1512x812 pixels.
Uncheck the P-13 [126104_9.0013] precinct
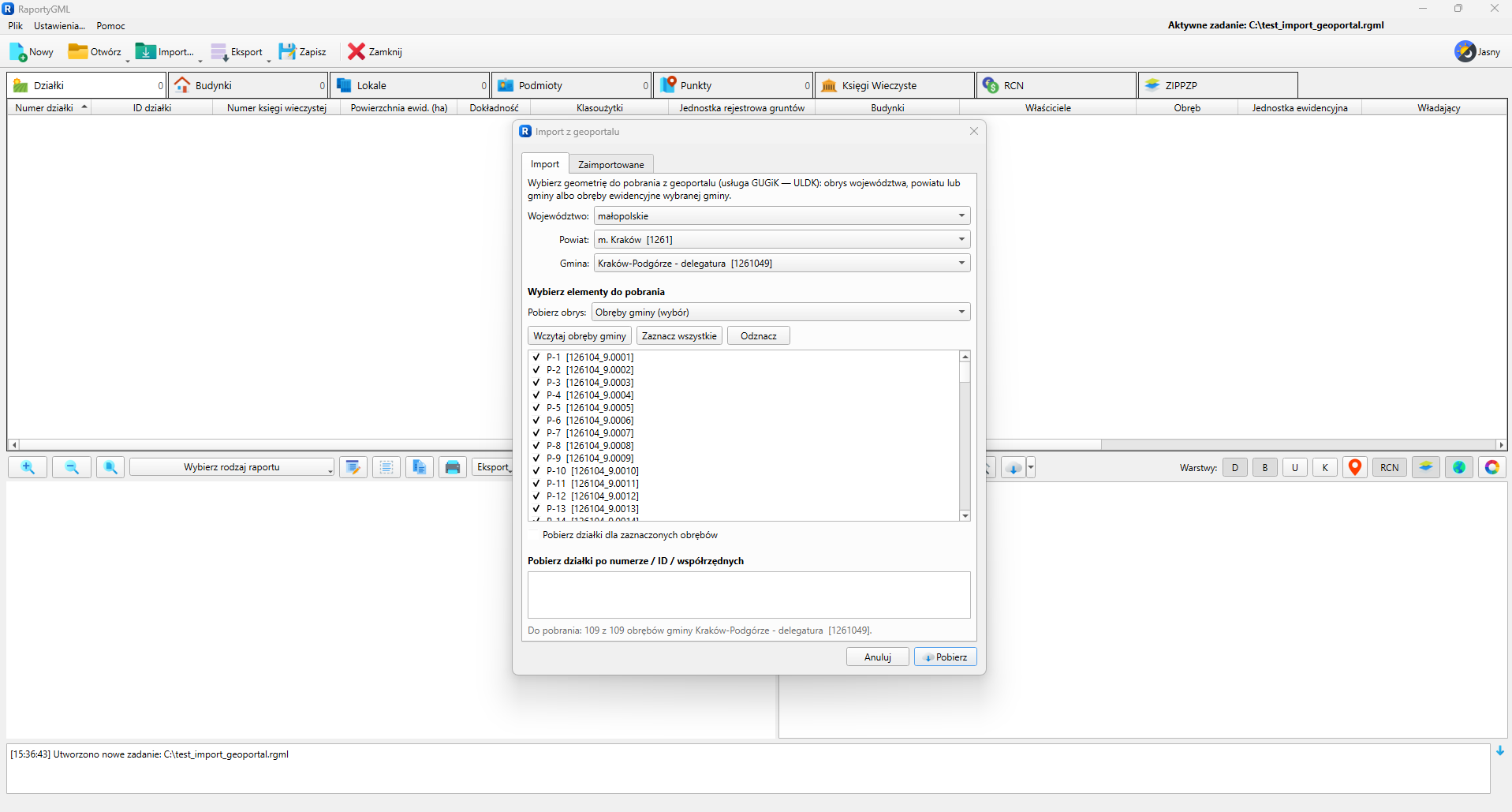[x=536, y=509]
